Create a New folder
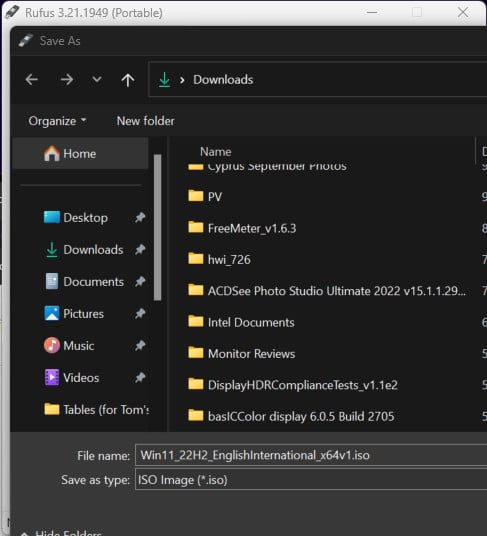The height and width of the screenshot is (536, 487). click(x=146, y=121)
